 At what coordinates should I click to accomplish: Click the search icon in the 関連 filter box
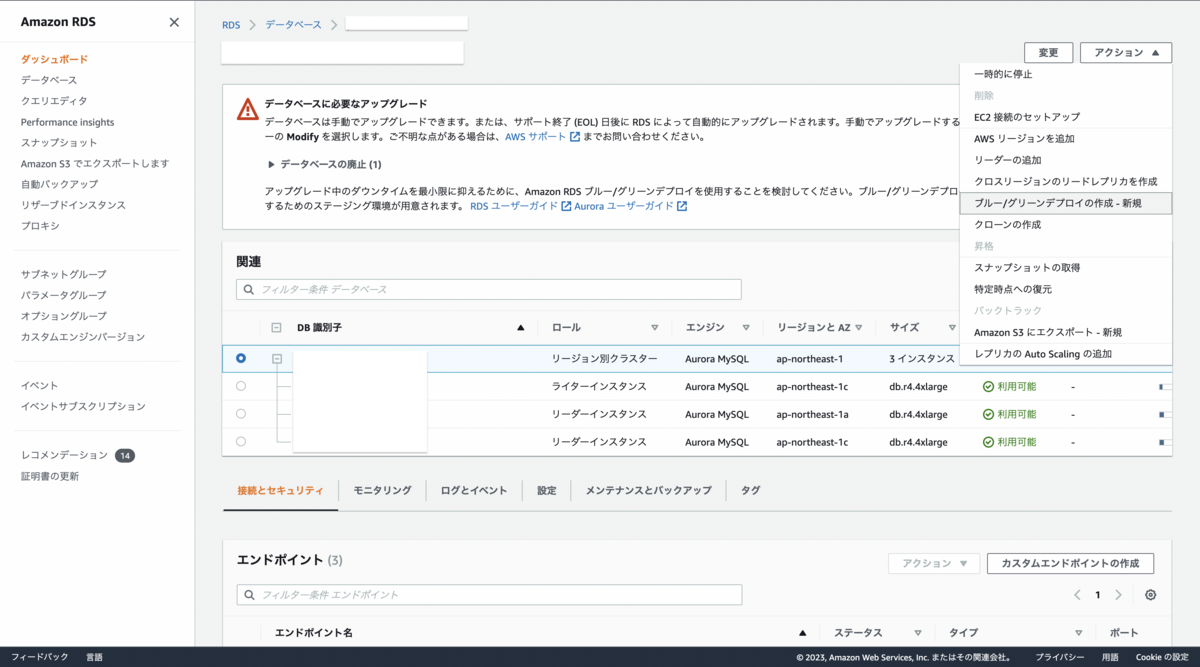click(x=248, y=289)
